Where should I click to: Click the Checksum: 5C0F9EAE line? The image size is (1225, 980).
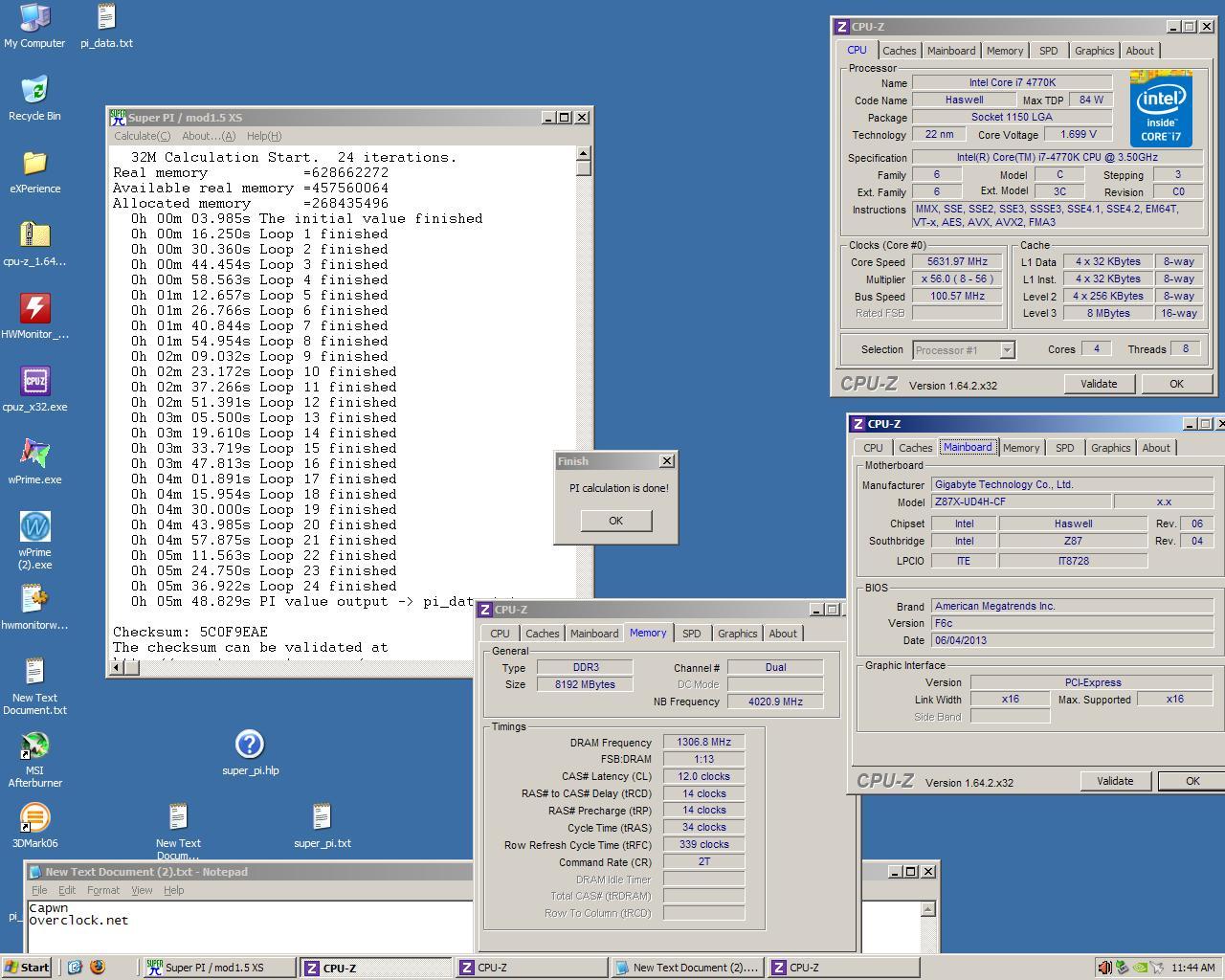click(190, 632)
